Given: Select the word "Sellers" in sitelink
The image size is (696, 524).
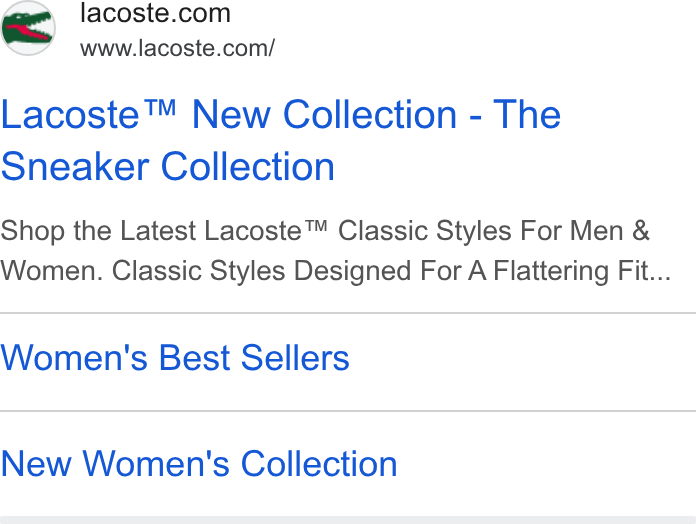Looking at the screenshot, I should 295,358.
